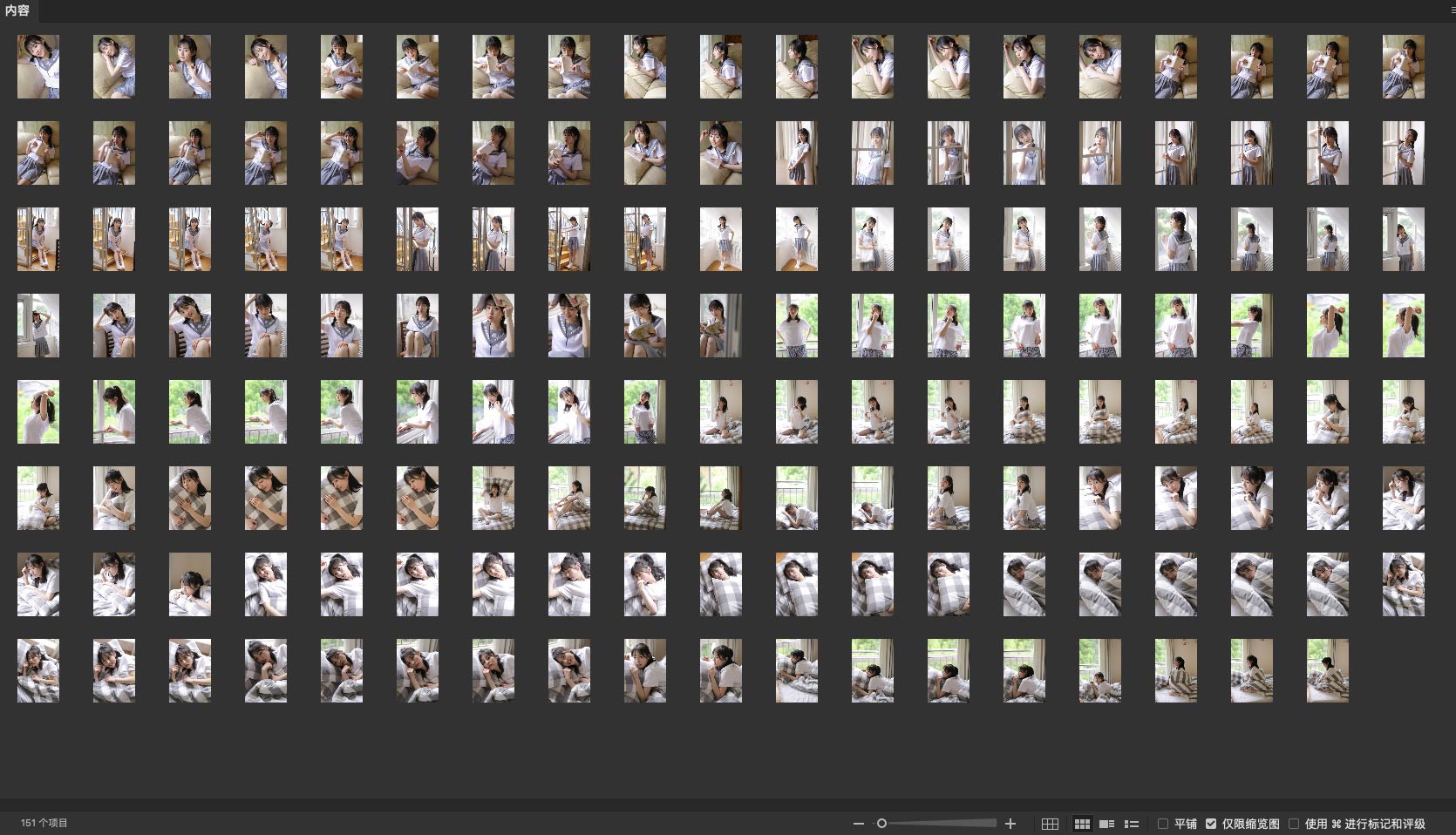1456x835 pixels.
Task: Click the 151 个项目 status text
Action: 44,823
